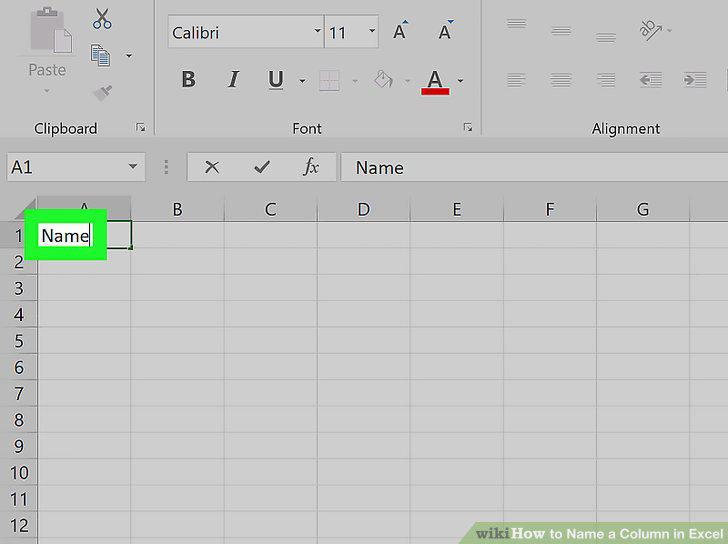Increase cell indent
This screenshot has height=544, width=728.
(x=695, y=80)
